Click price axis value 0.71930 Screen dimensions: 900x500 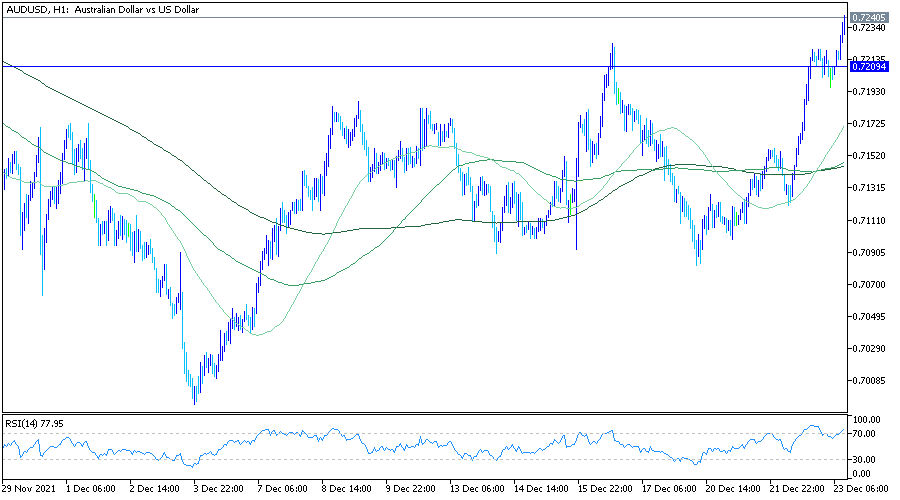868,92
